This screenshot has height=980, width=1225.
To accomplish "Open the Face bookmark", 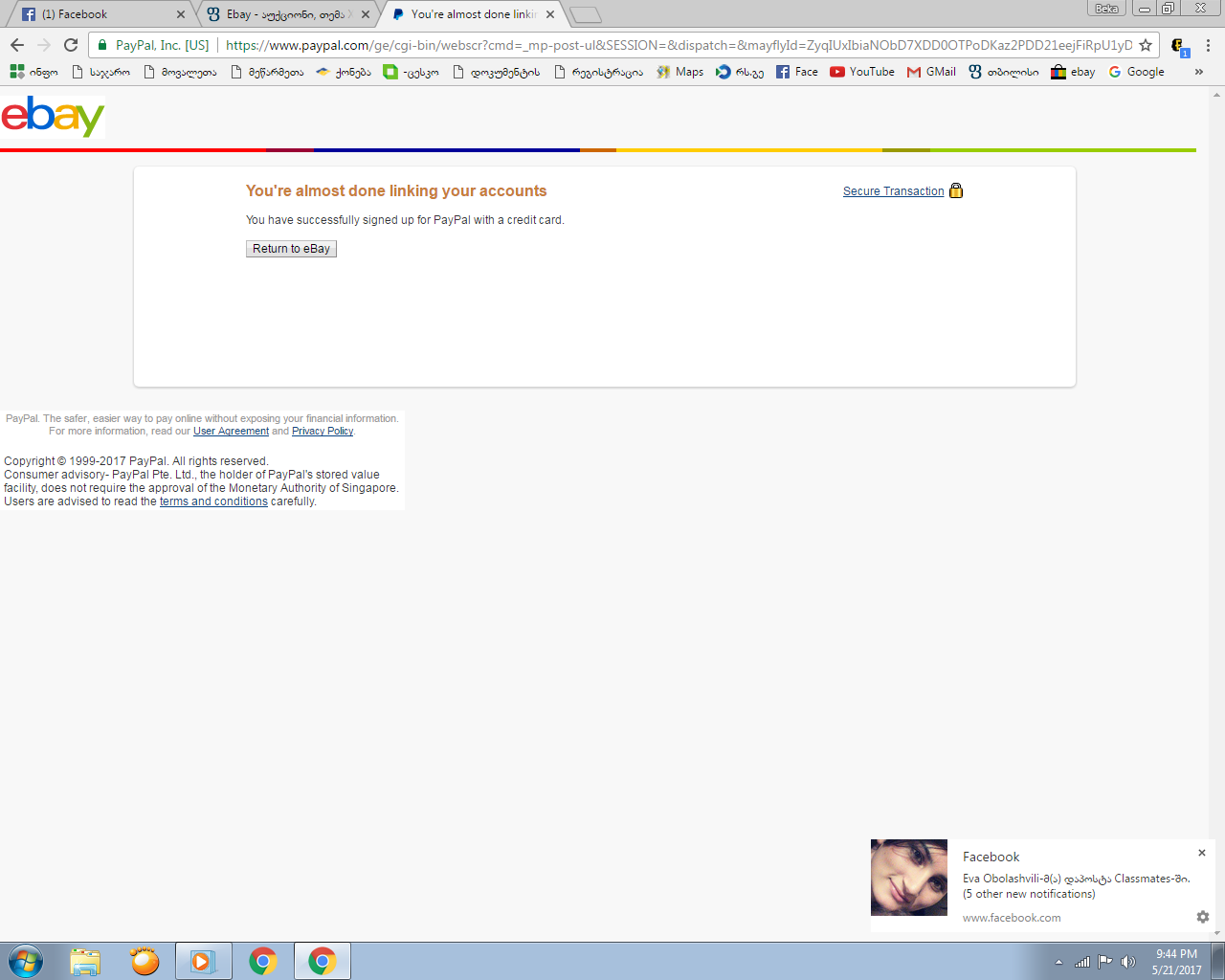I will tap(797, 72).
